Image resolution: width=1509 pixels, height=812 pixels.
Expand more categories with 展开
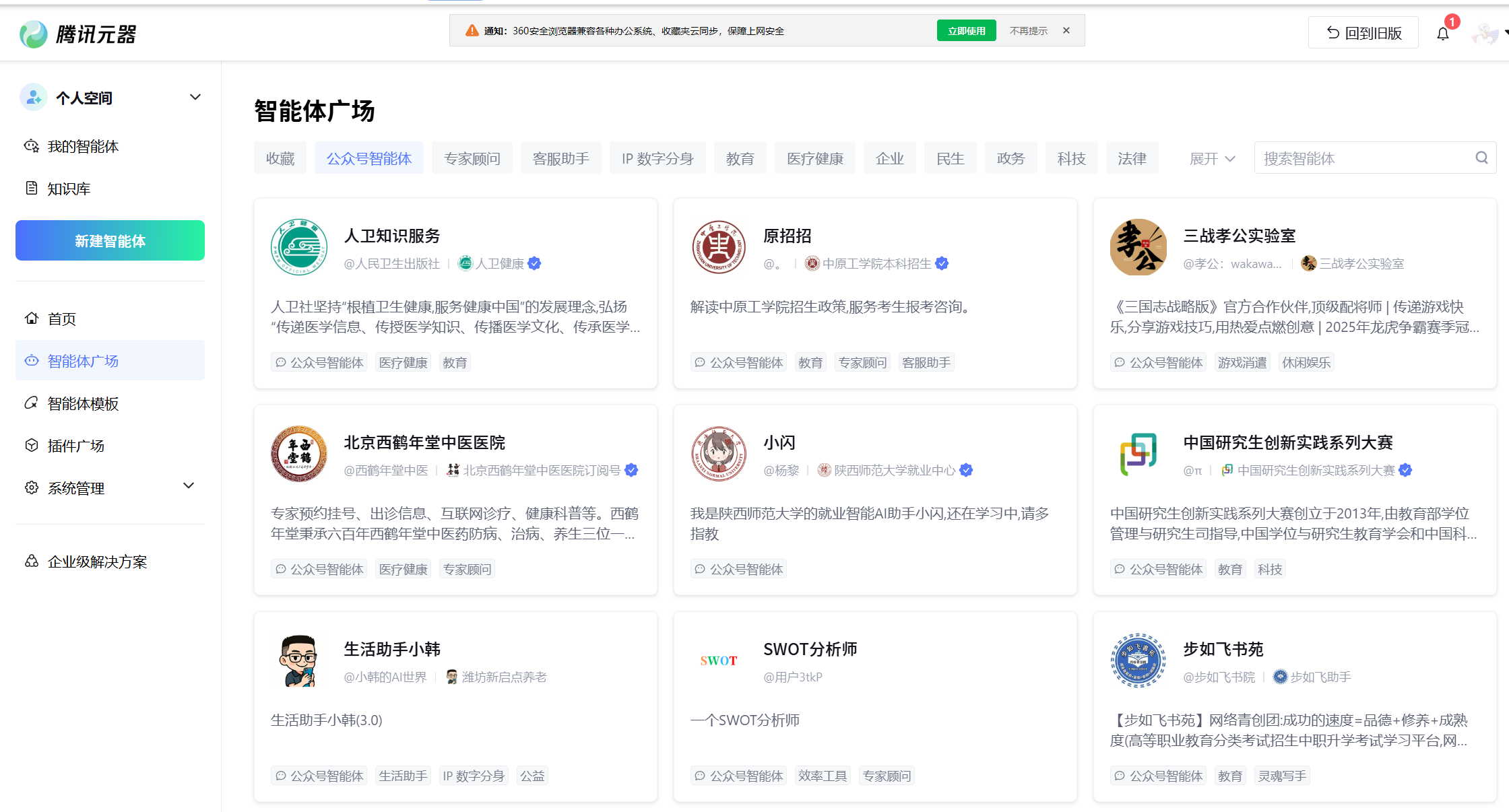pyautogui.click(x=1211, y=159)
